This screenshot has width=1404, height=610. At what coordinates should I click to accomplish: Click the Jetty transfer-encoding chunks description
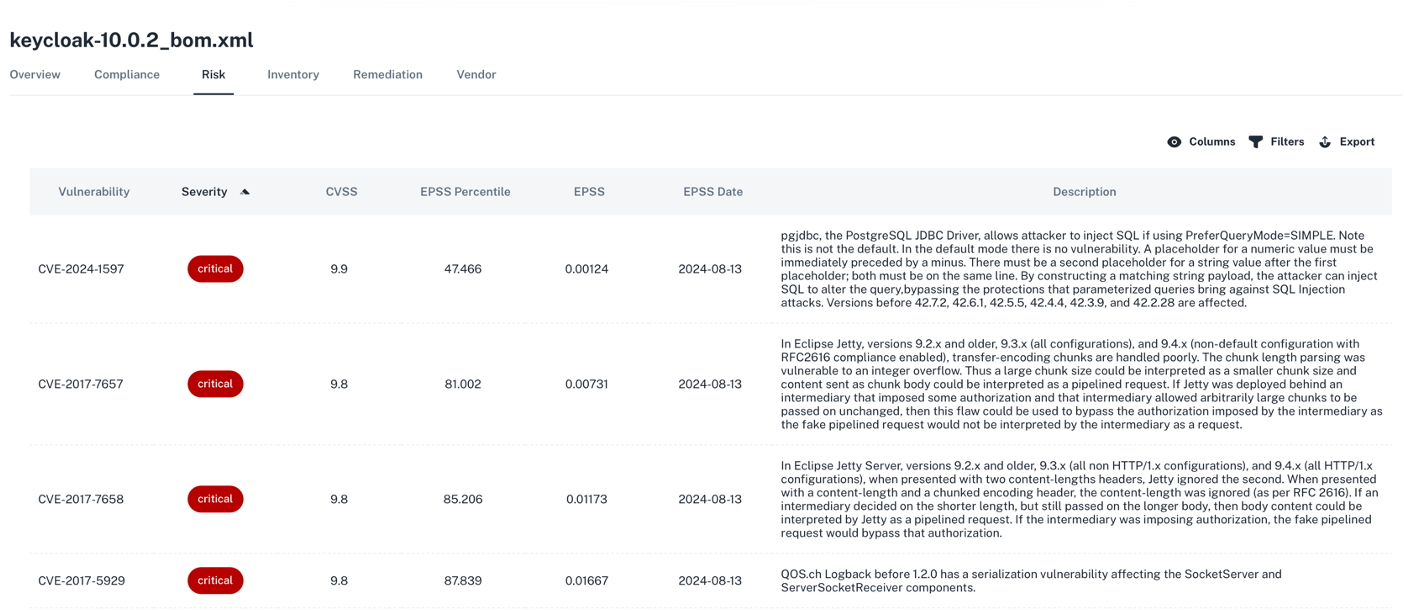click(1082, 384)
